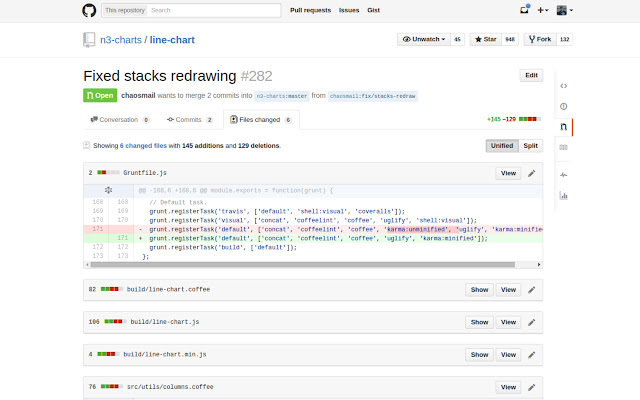
Task: Edit Gruntfile.js with pencil icon
Action: [531, 173]
